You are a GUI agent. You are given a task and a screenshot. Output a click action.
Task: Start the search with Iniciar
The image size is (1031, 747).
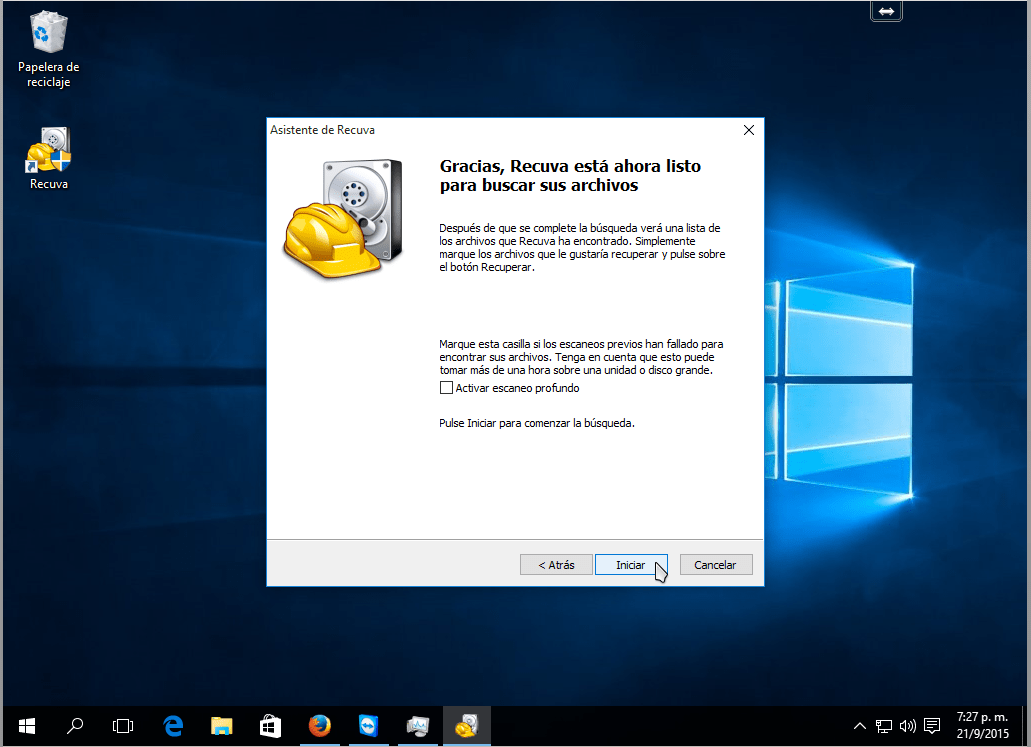coord(631,565)
